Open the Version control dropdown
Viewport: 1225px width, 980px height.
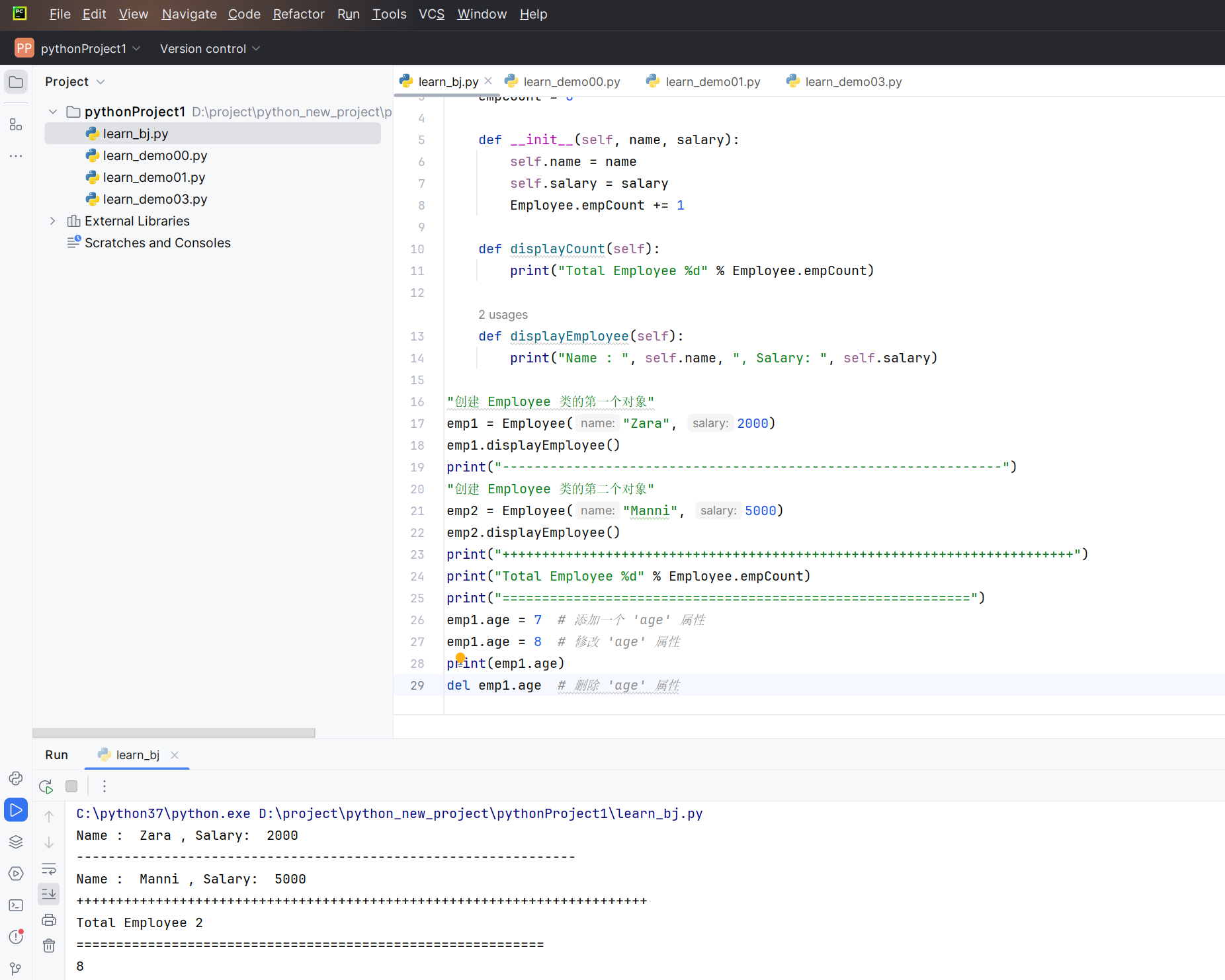coord(210,48)
